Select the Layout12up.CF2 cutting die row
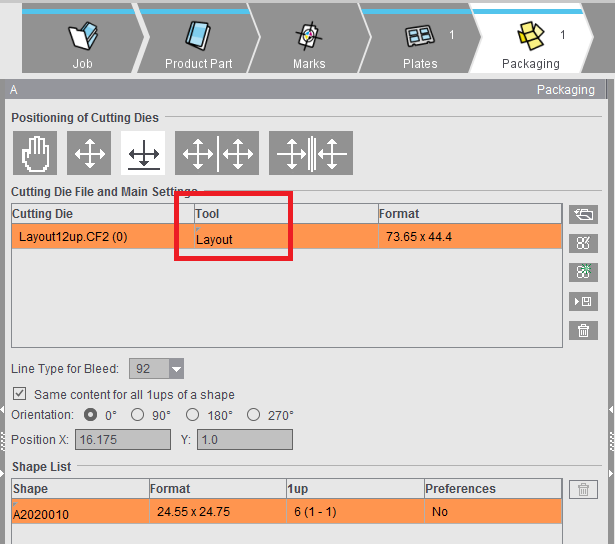Viewport: 615px width, 544px height. (x=100, y=237)
